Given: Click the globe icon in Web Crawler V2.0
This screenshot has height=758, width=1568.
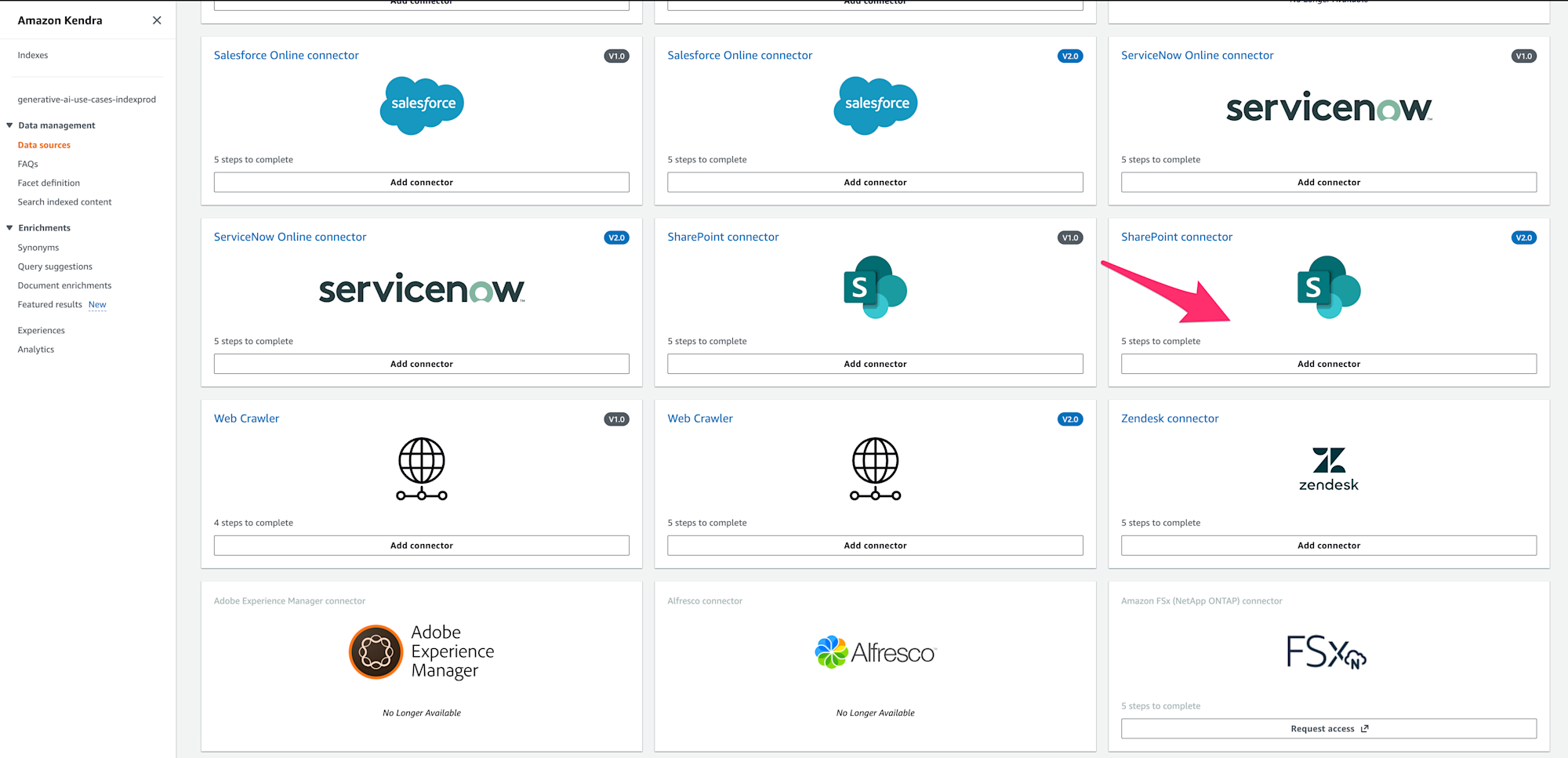Looking at the screenshot, I should (876, 469).
